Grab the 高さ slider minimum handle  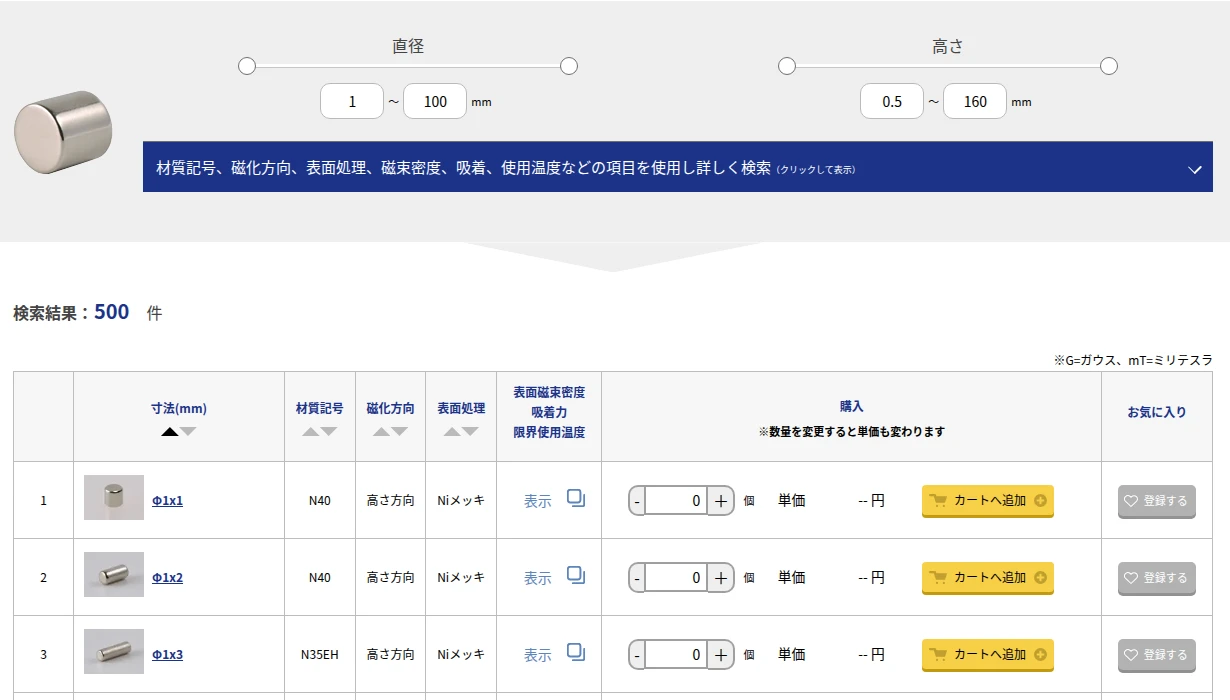click(787, 66)
